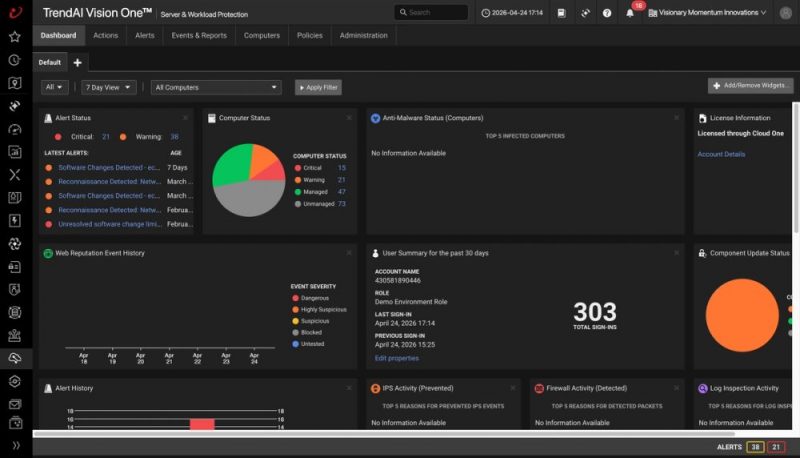Image resolution: width=800 pixels, height=458 pixels.
Task: Click the green slice of Computer Status pie
Action: 231,164
